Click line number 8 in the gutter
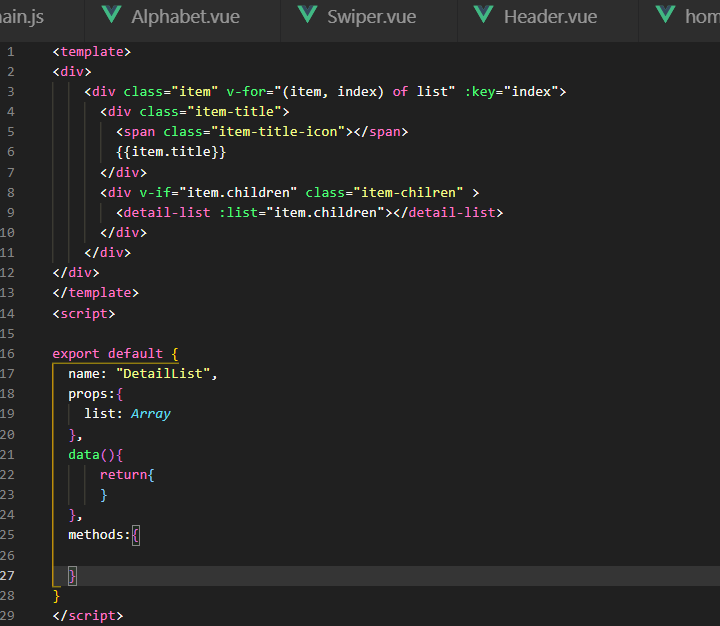Viewport: 720px width, 626px height. click(11, 192)
